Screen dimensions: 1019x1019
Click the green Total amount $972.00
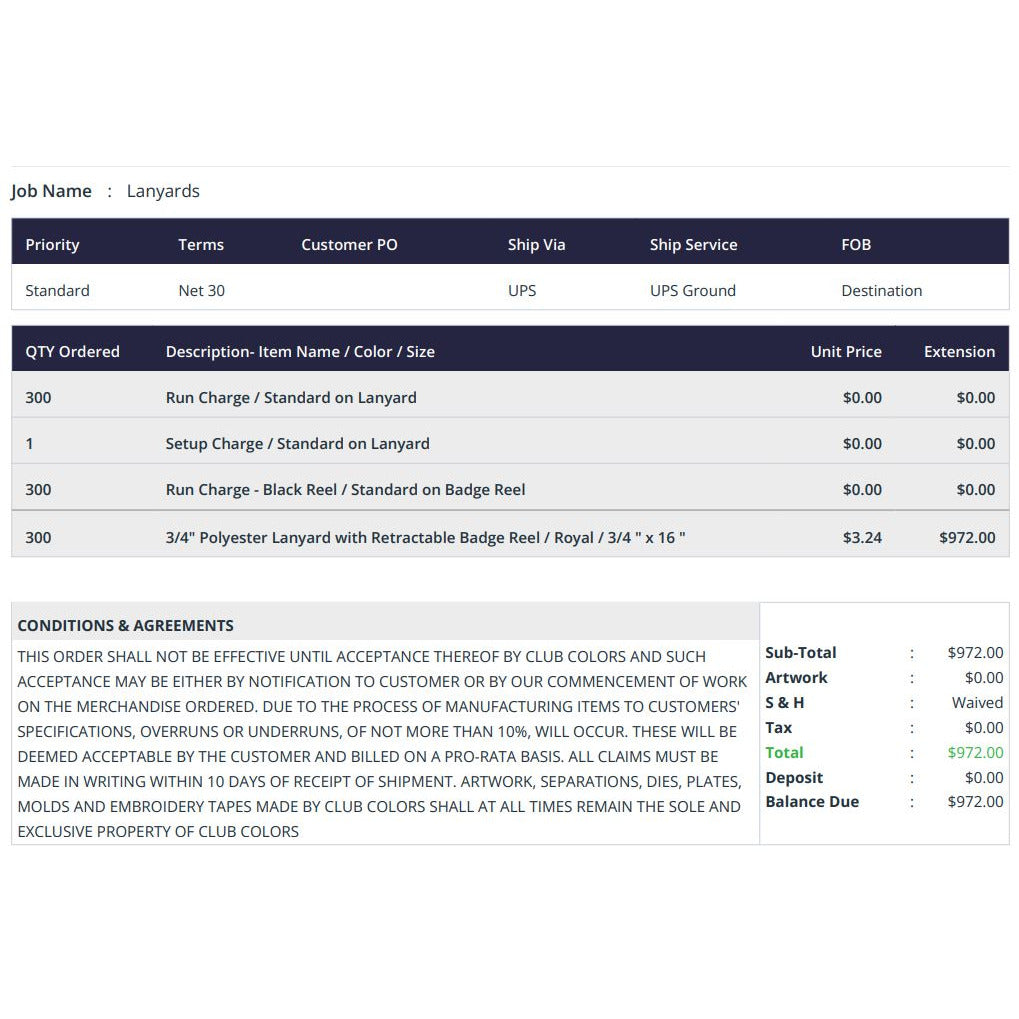(x=975, y=753)
